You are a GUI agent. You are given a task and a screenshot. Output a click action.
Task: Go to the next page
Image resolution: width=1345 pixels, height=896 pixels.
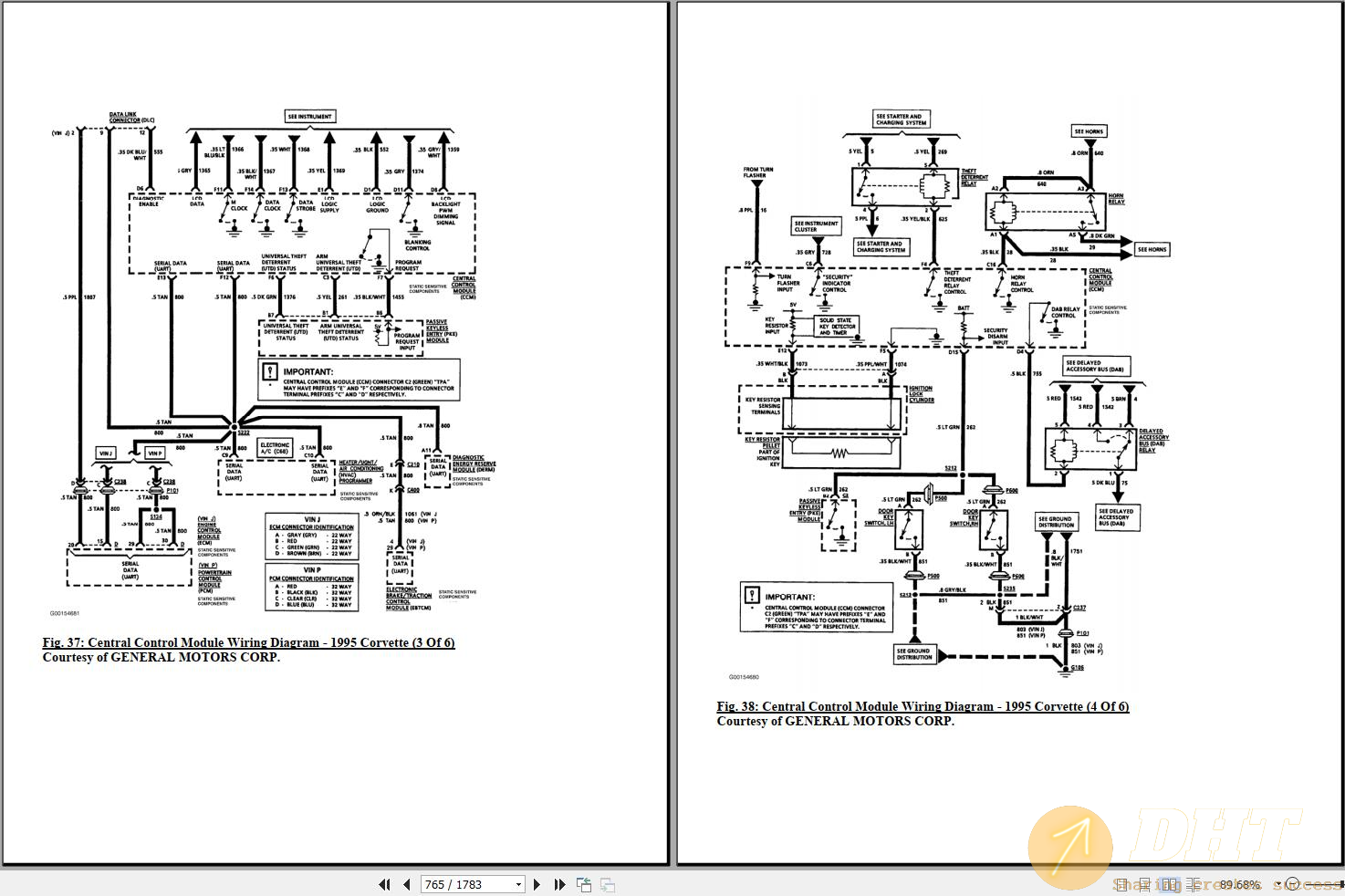pyautogui.click(x=537, y=884)
